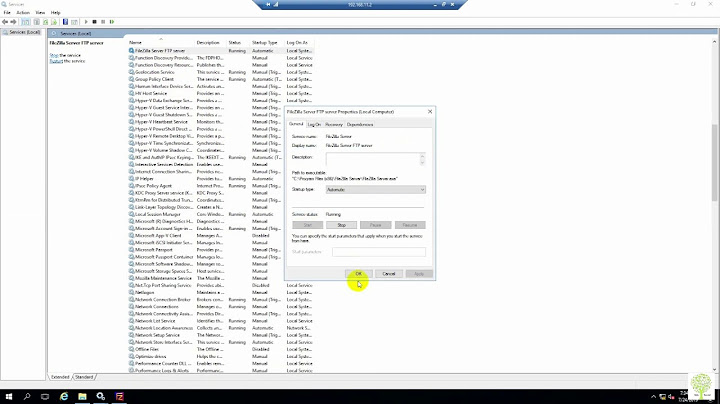Click the toolbar Export List icon
This screenshot has width=720, height=404.
click(54, 22)
